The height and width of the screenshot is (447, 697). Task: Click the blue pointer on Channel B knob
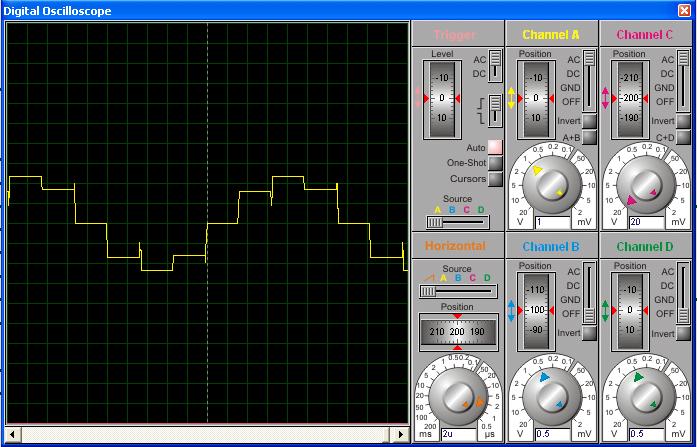[544, 377]
